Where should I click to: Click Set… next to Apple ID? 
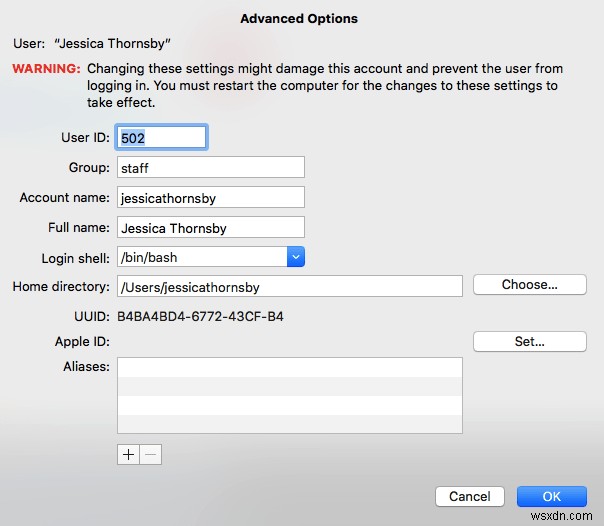point(530,341)
